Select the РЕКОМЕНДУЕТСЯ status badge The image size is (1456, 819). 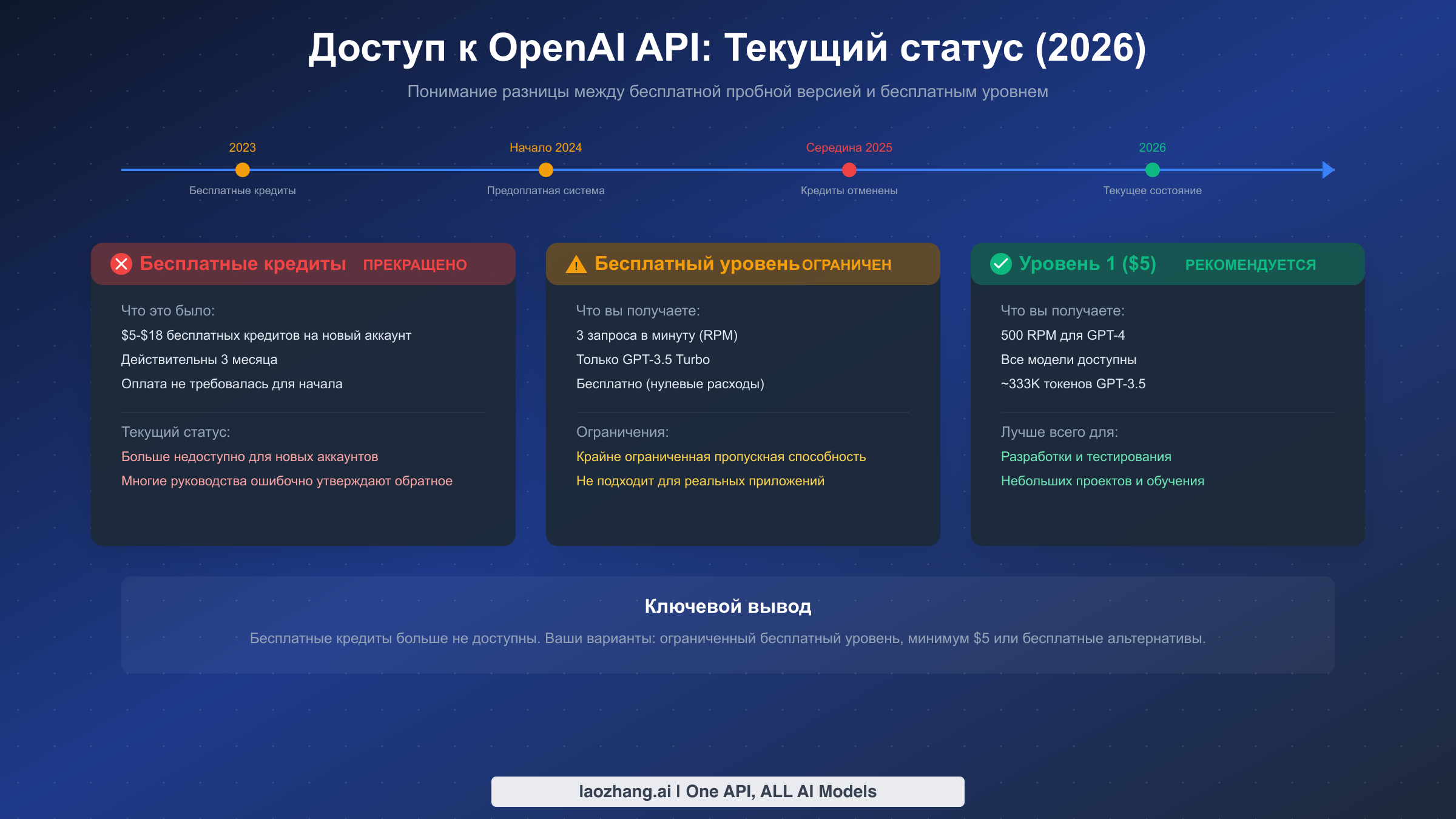click(1250, 265)
